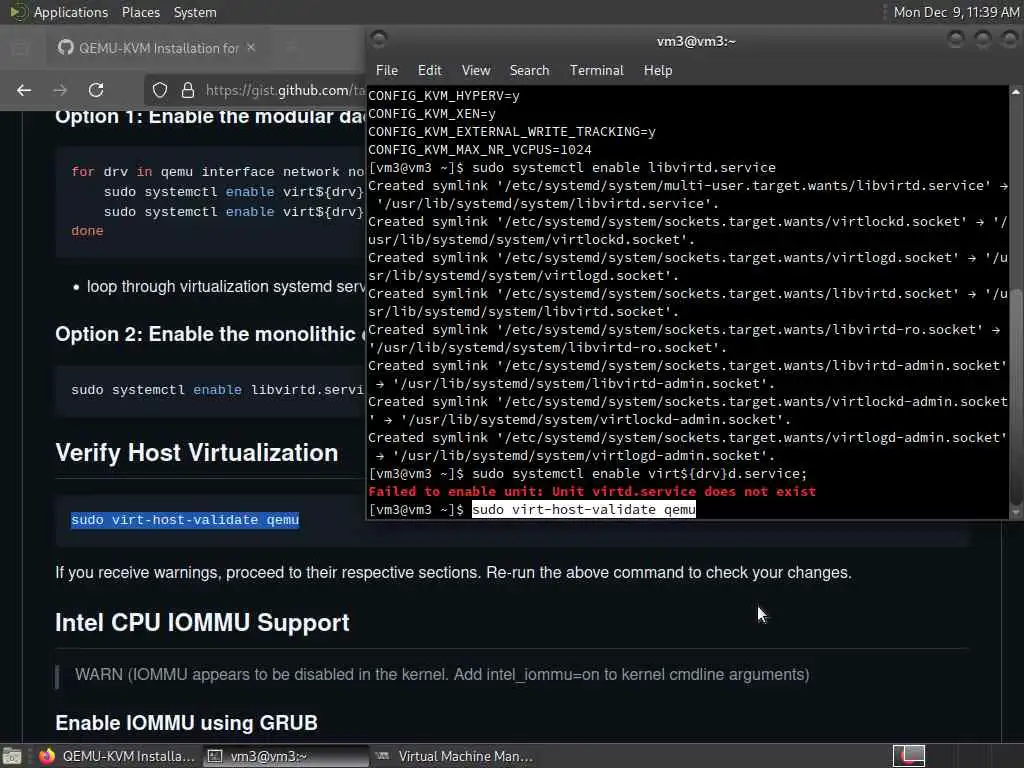Open the terminal Edit menu
The height and width of the screenshot is (768, 1024).
429,70
